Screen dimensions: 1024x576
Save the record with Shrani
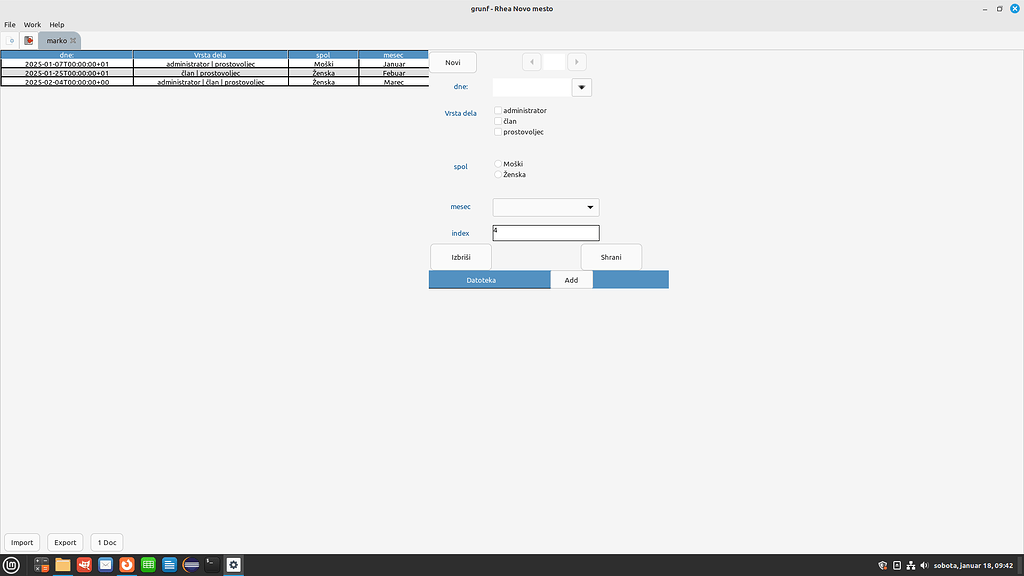[610, 256]
